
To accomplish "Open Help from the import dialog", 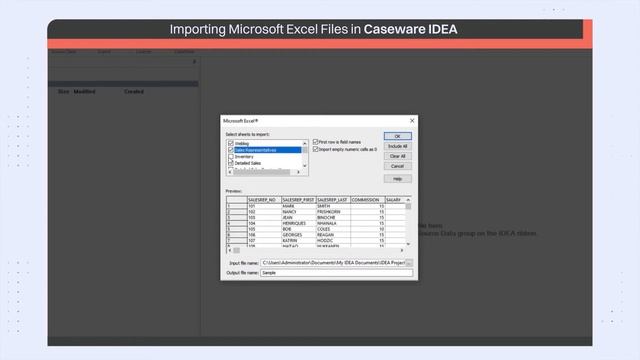I will [x=398, y=179].
